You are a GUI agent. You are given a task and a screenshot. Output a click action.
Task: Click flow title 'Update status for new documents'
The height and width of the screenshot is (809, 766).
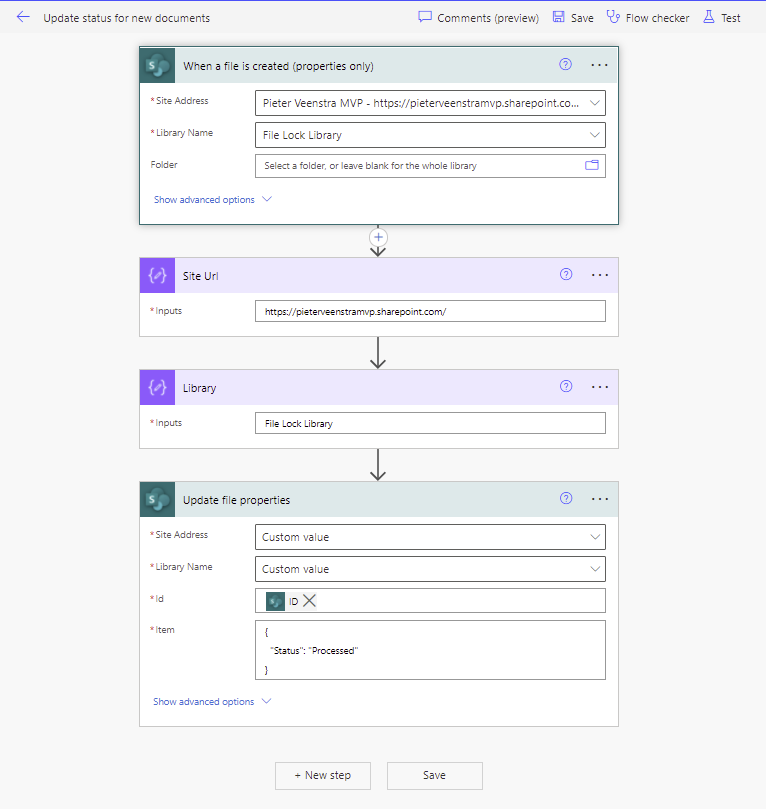point(126,18)
